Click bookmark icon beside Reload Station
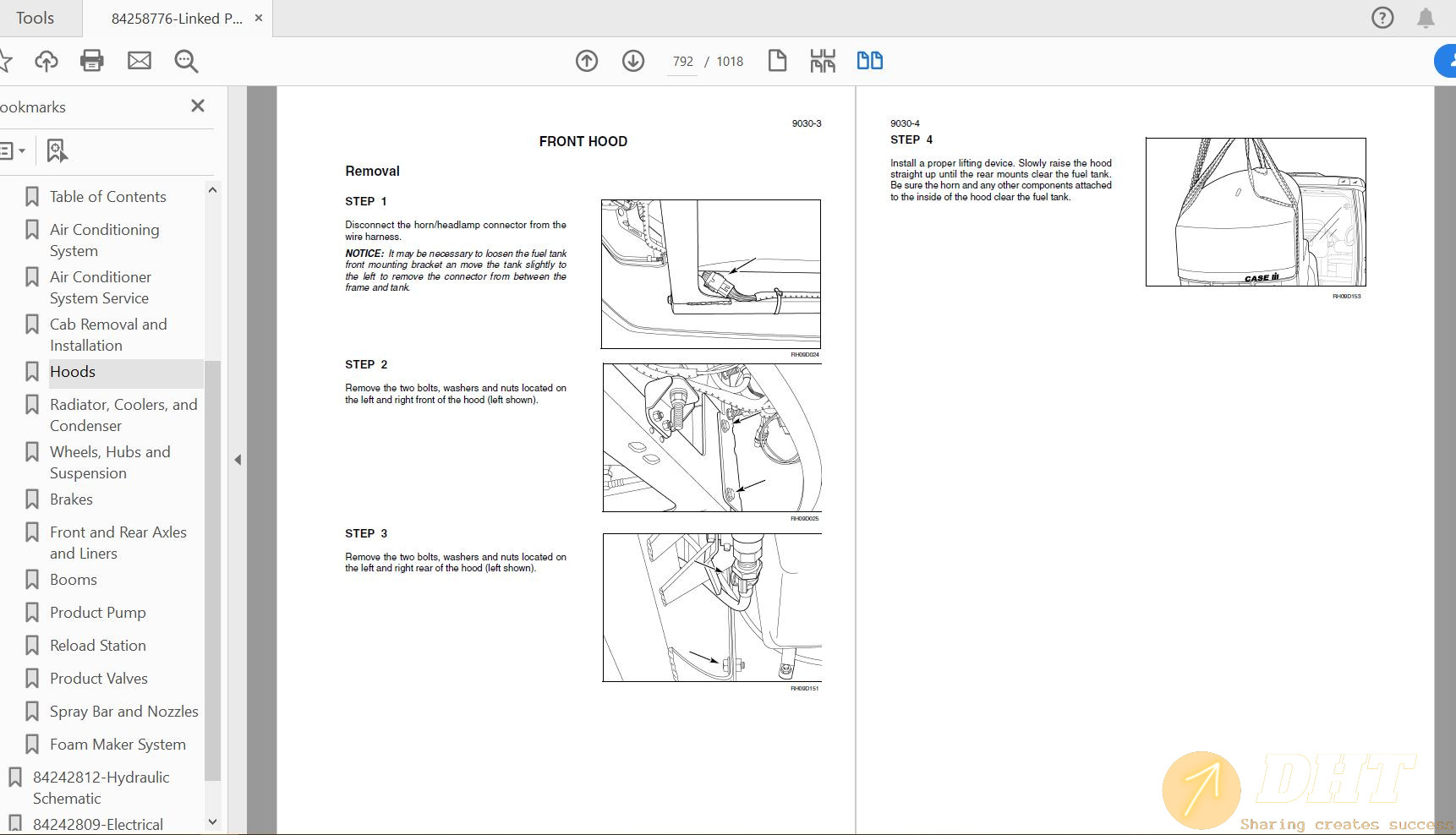 pos(32,646)
